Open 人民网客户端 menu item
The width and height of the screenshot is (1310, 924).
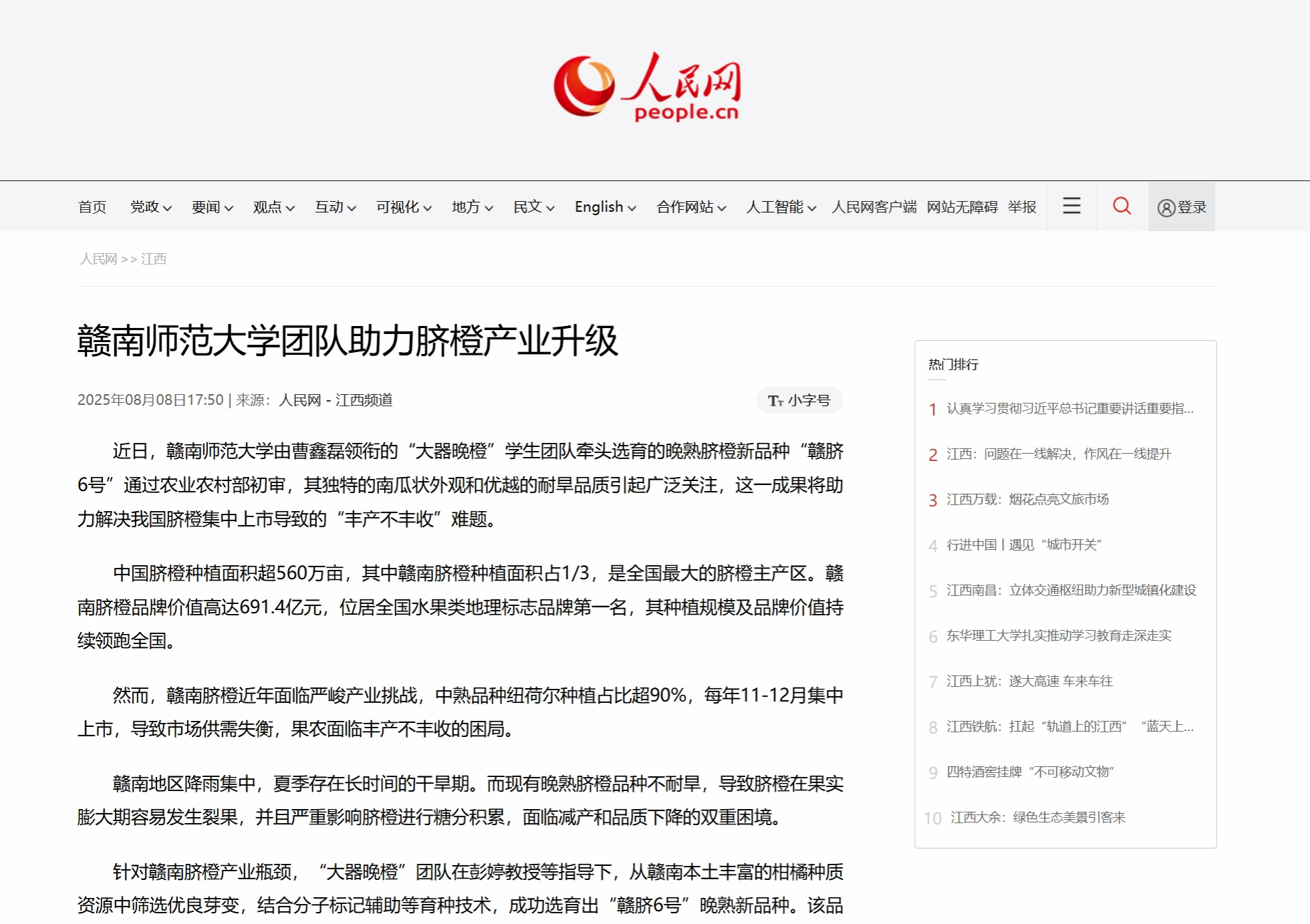pos(874,207)
